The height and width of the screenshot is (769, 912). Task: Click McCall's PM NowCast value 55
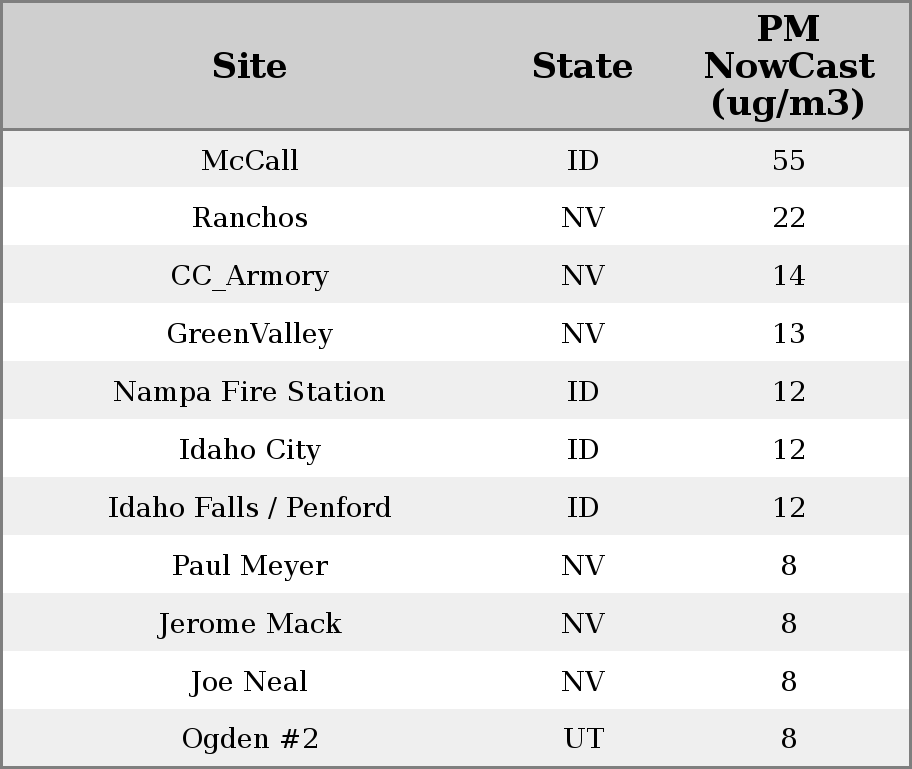(788, 160)
